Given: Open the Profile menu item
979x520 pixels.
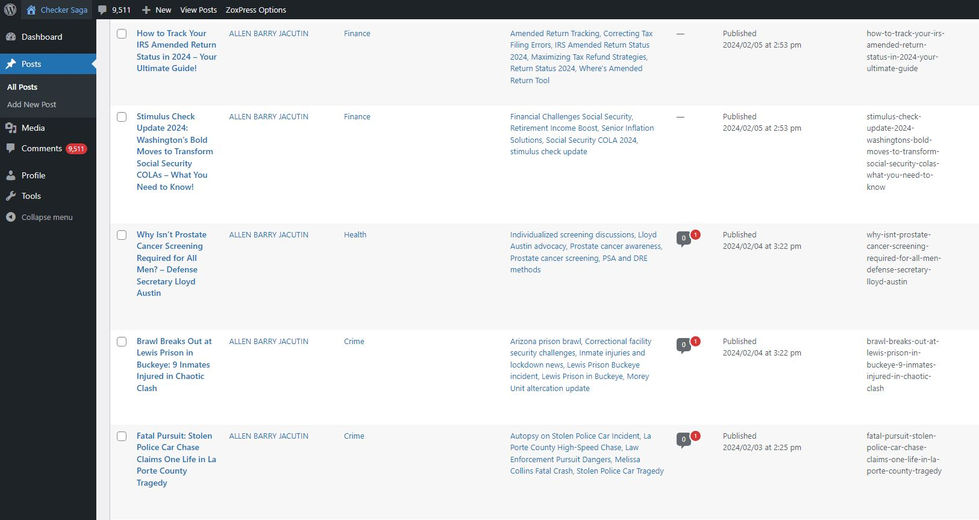Looking at the screenshot, I should click(48, 175).
